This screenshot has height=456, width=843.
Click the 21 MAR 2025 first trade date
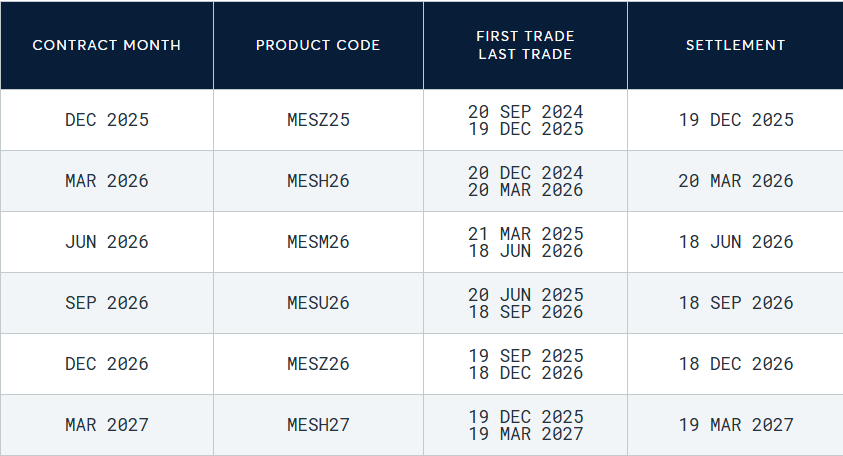[525, 234]
